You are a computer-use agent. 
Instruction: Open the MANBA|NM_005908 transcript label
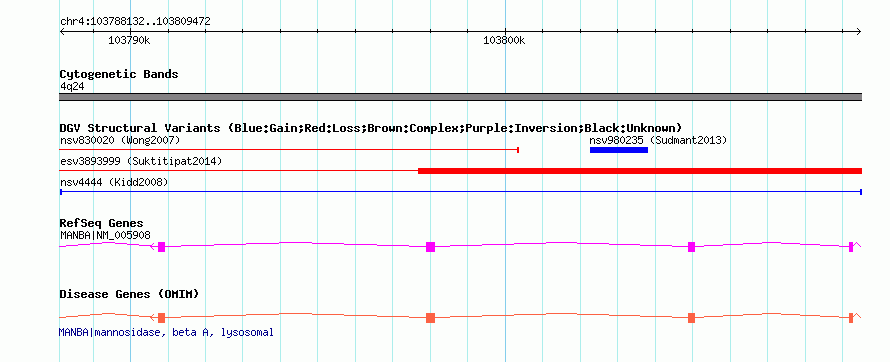(x=105, y=235)
